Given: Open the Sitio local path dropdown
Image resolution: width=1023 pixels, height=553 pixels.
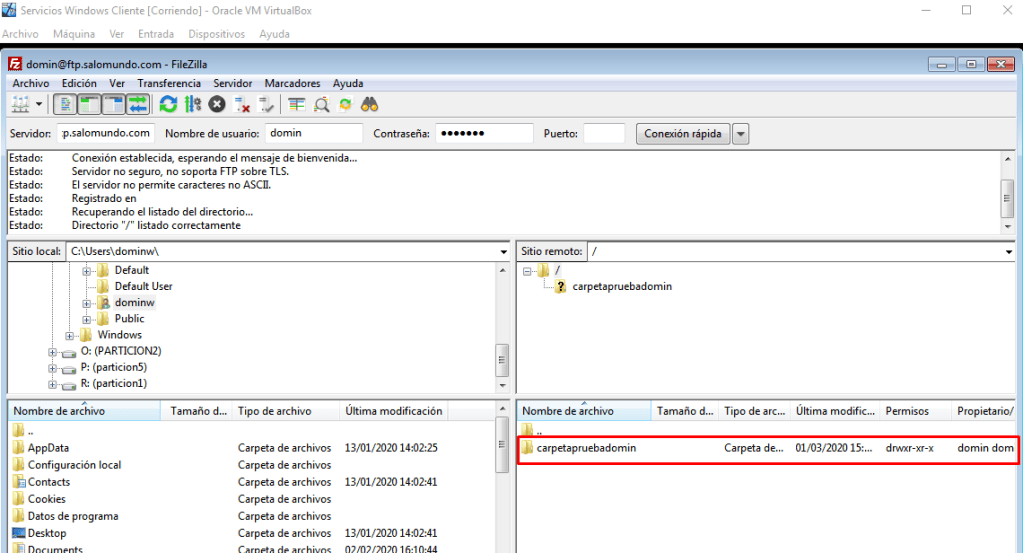Looking at the screenshot, I should click(x=502, y=252).
